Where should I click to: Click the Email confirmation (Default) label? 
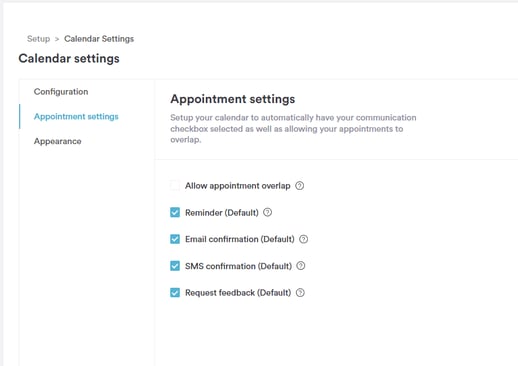tap(240, 239)
